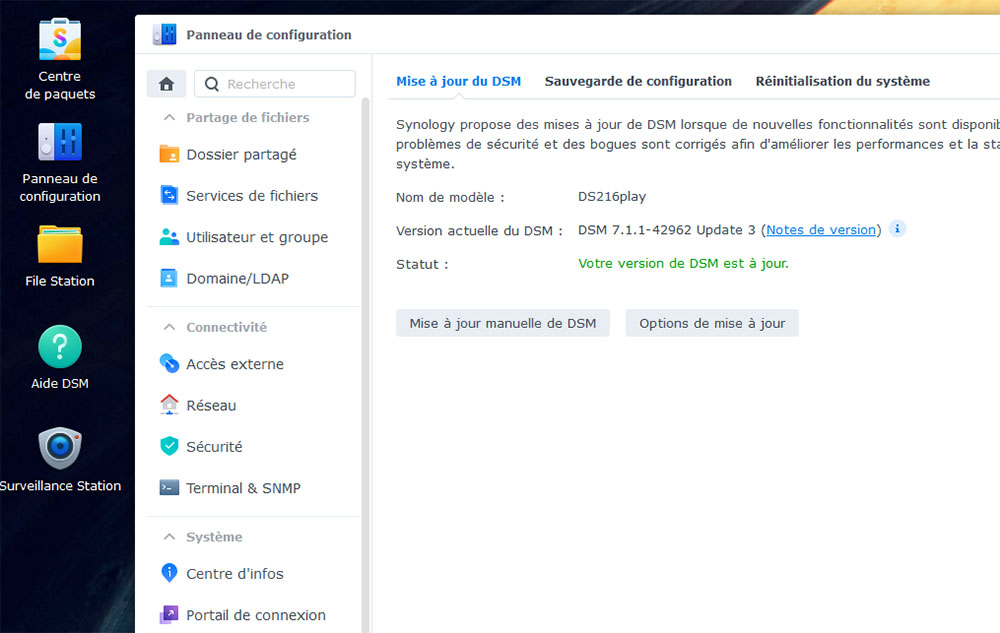Select the DS216play model name text

click(612, 197)
